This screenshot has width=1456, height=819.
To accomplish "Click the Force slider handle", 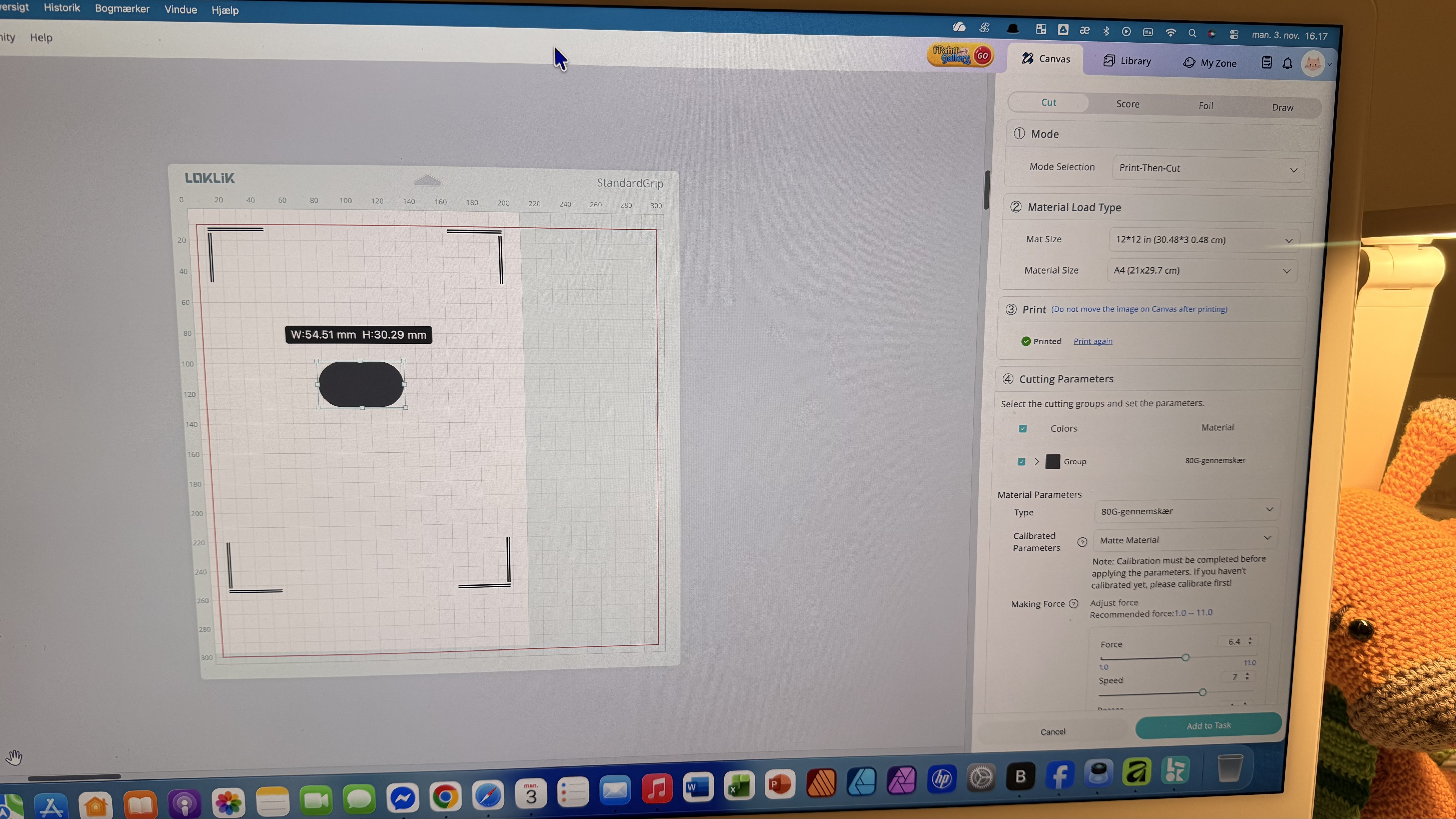I will [x=1185, y=657].
